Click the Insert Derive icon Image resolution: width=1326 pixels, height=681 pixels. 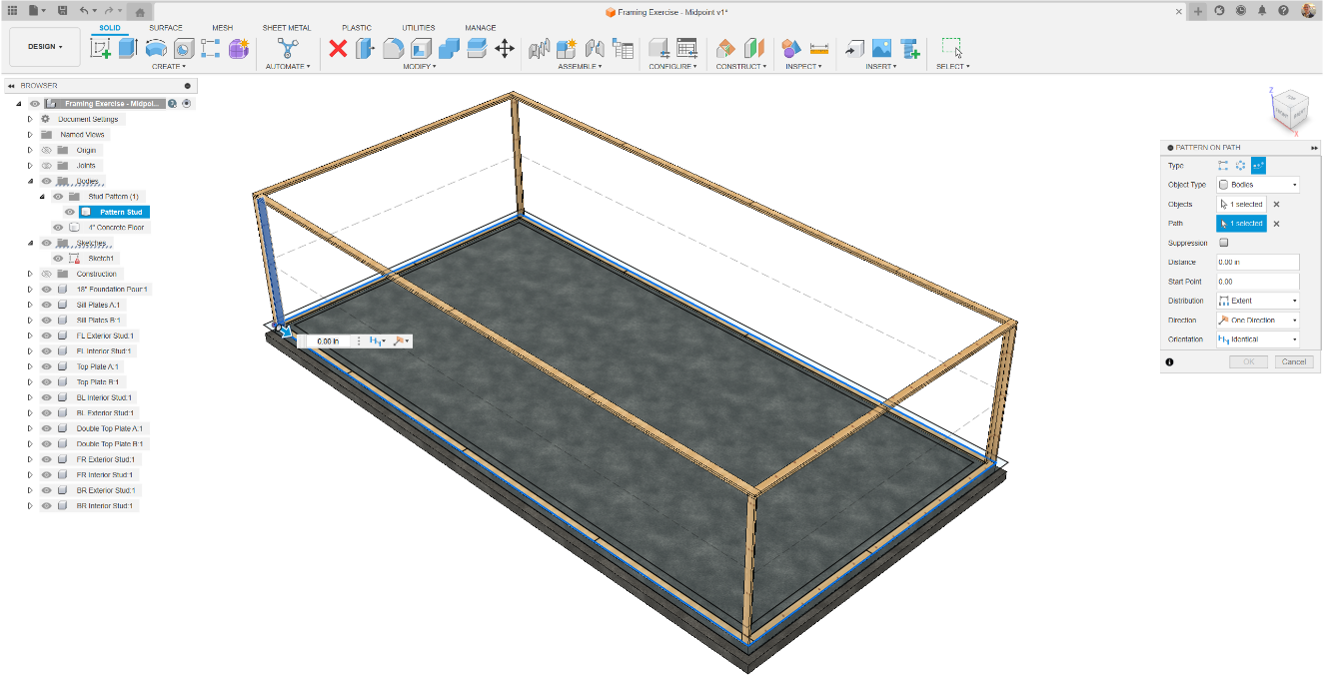(x=853, y=47)
